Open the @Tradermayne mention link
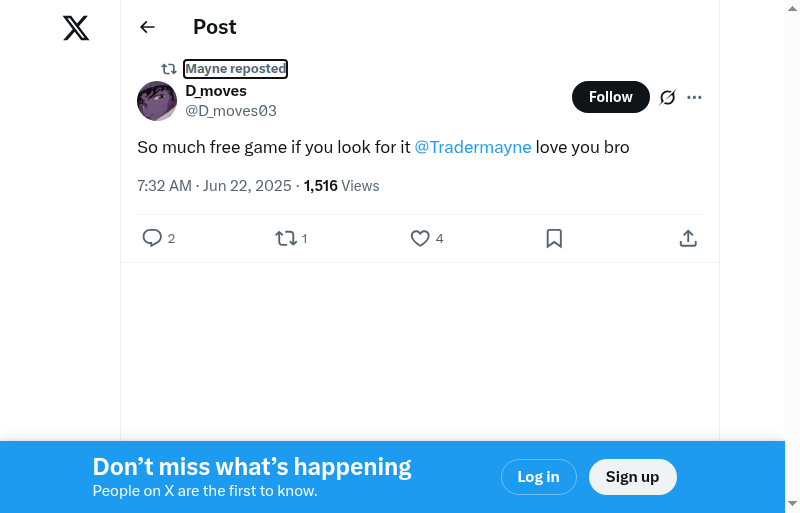 click(x=473, y=147)
